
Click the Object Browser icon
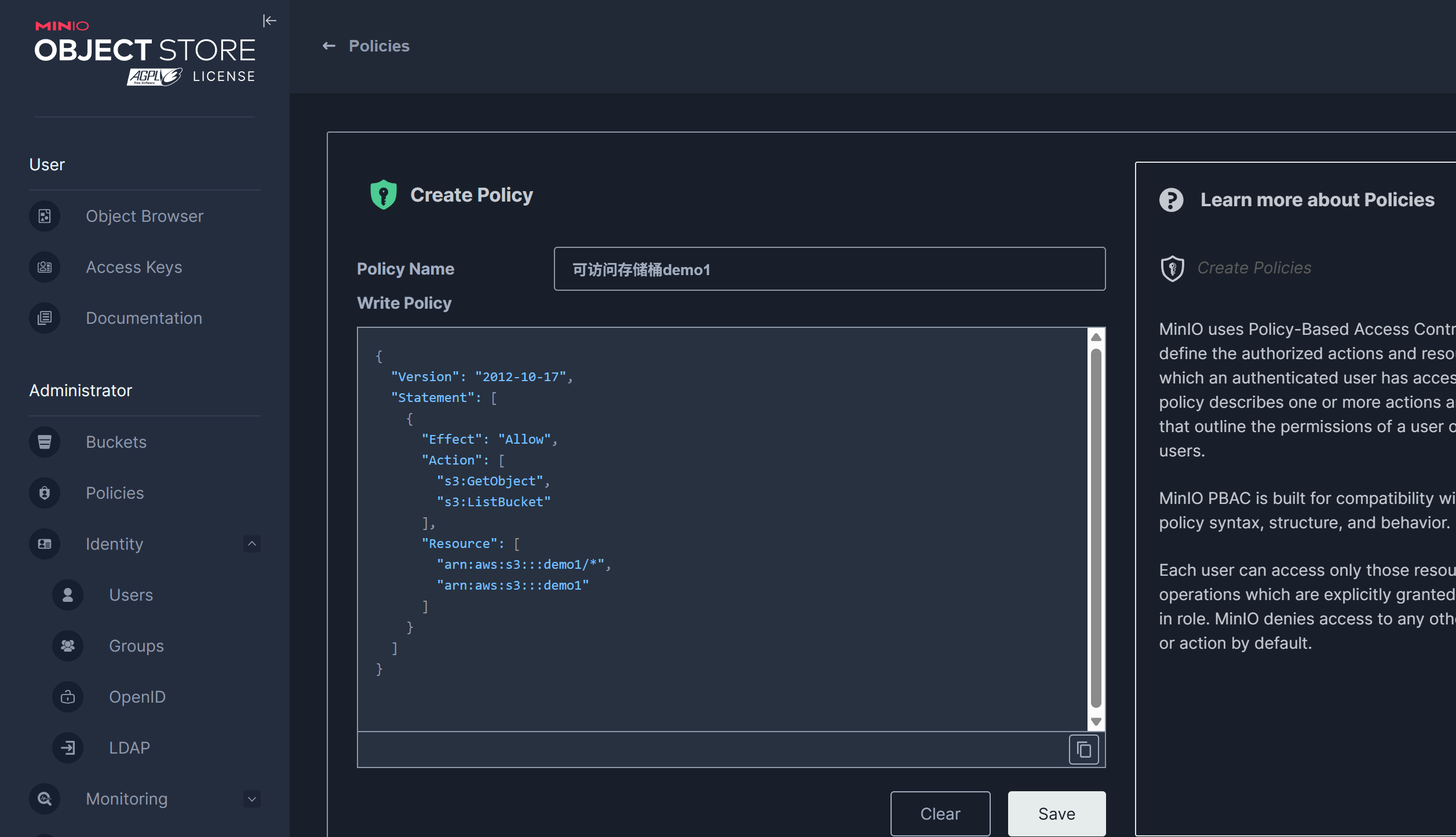click(45, 216)
